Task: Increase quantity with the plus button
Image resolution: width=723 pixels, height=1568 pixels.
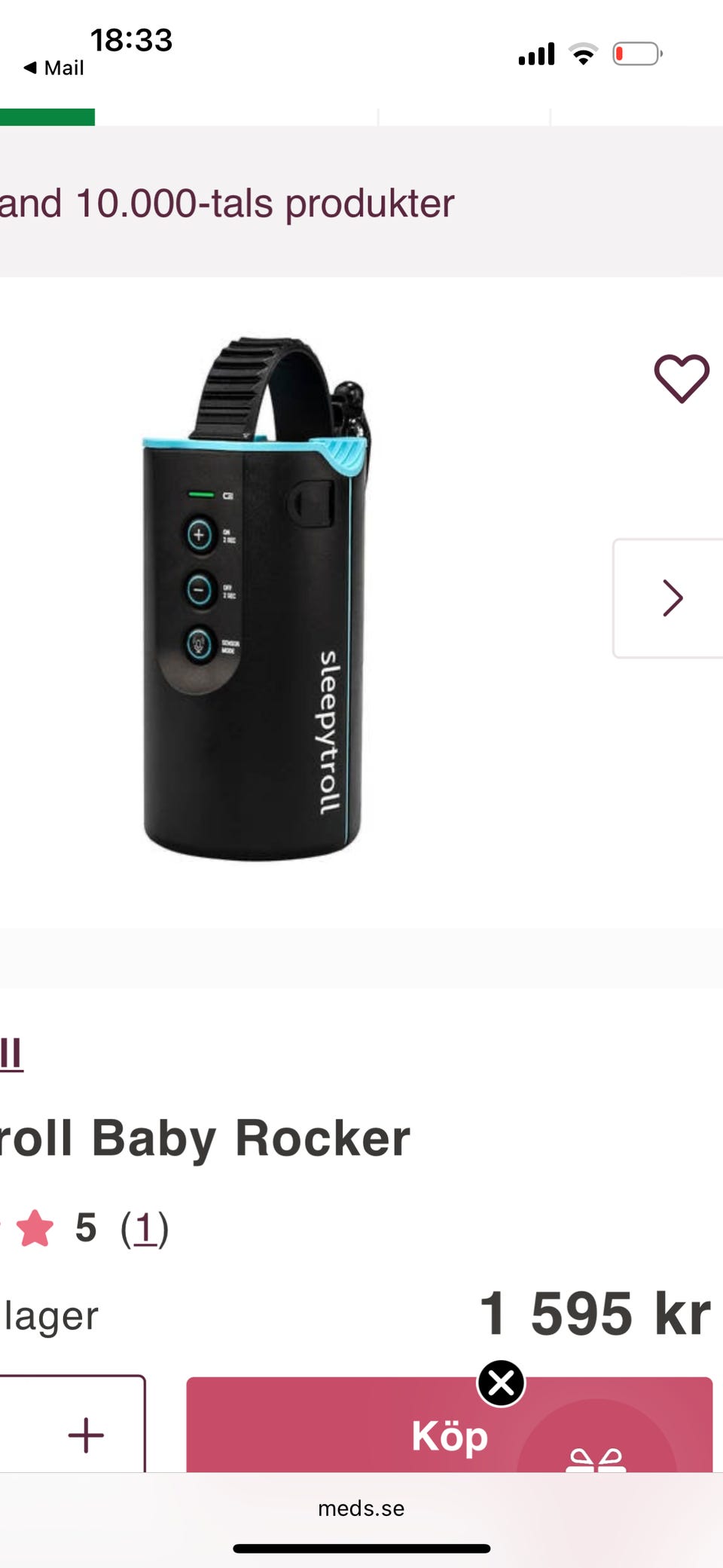Action: (86, 1435)
